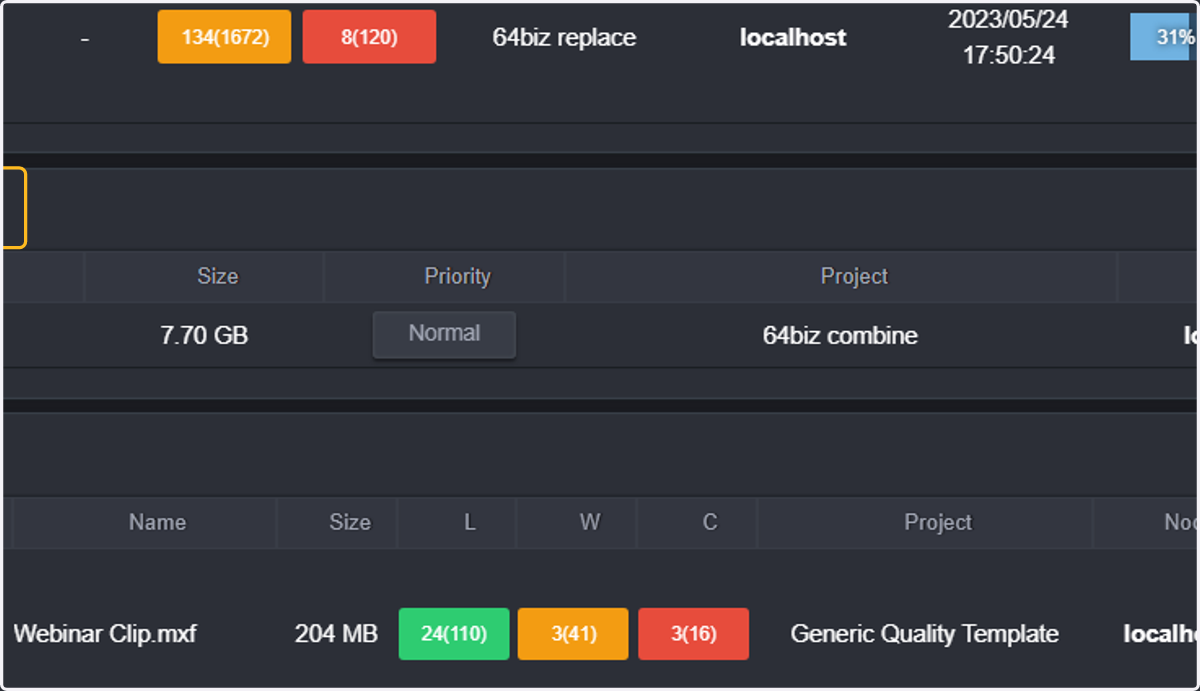Viewport: 1200px width, 691px height.
Task: Click the Size header above 204 MB
Action: (x=350, y=523)
